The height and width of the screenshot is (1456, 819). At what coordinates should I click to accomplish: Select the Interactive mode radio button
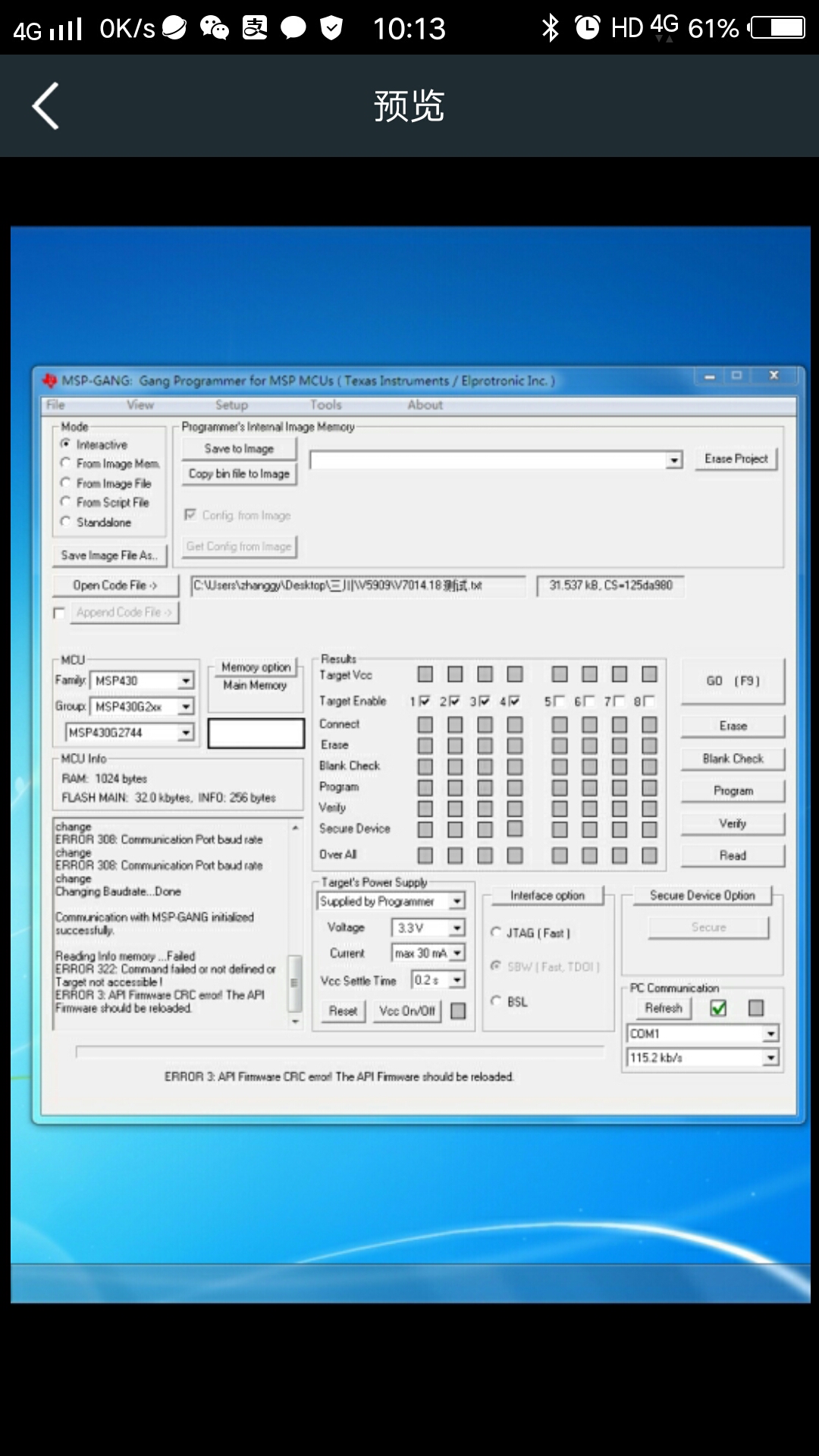66,444
